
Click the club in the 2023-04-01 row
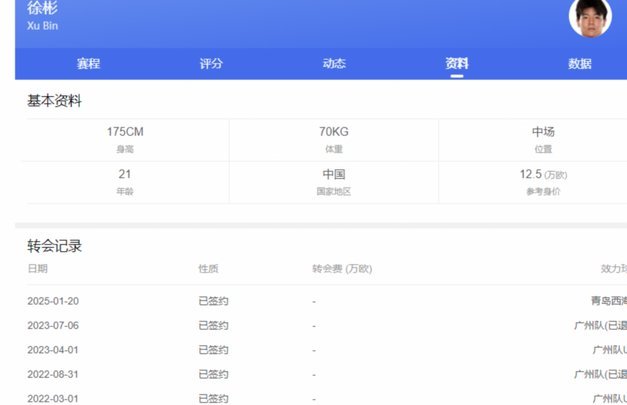pyautogui.click(x=610, y=350)
